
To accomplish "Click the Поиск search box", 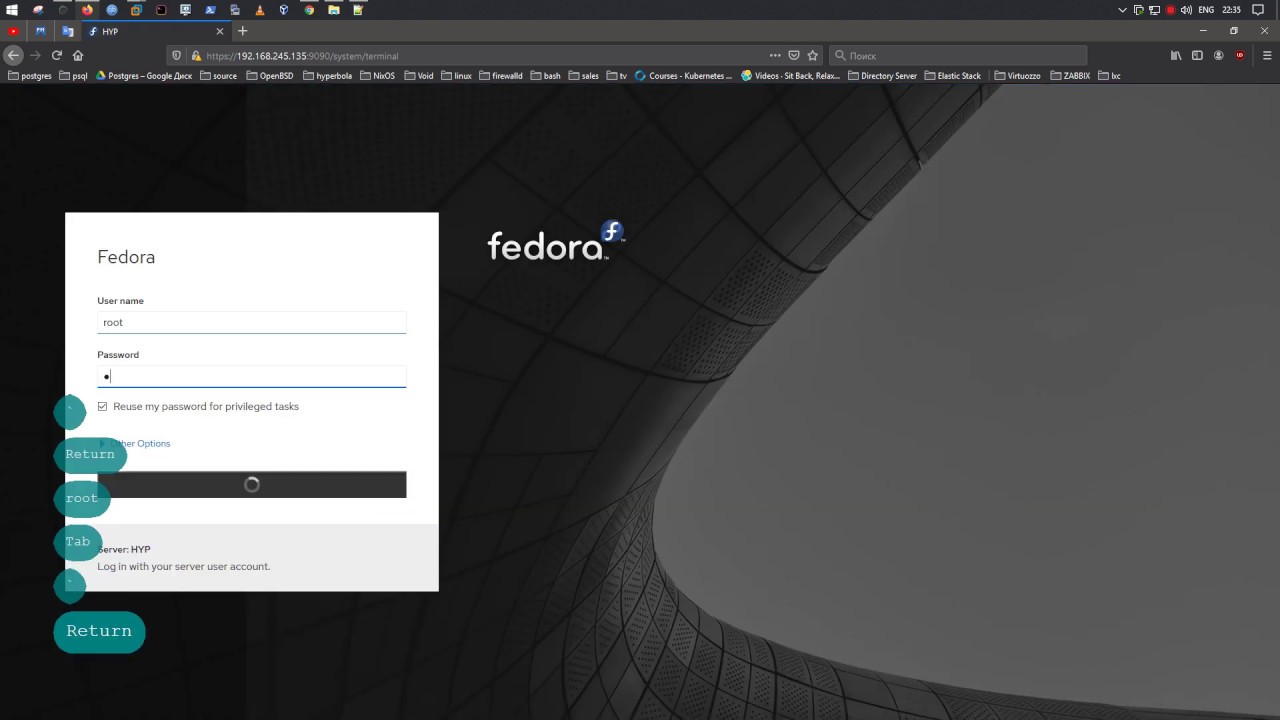I will click(x=958, y=56).
